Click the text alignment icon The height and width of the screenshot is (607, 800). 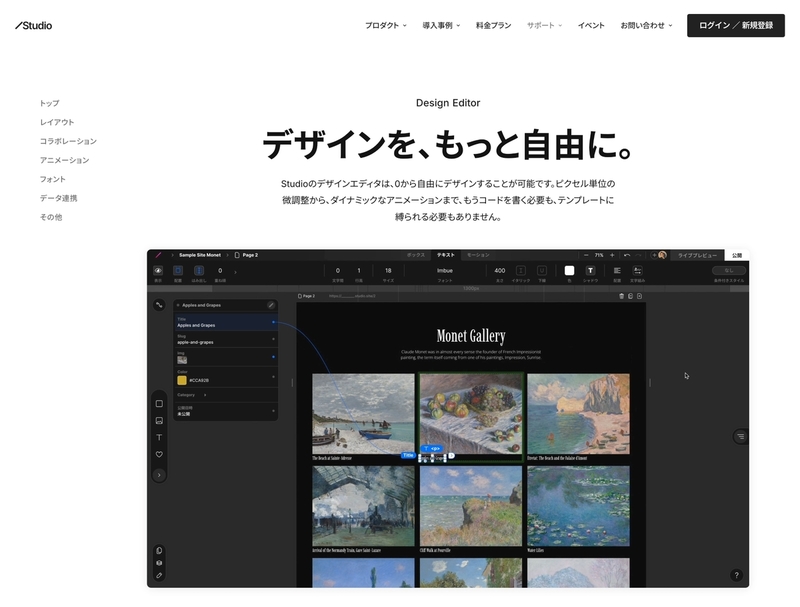(617, 270)
